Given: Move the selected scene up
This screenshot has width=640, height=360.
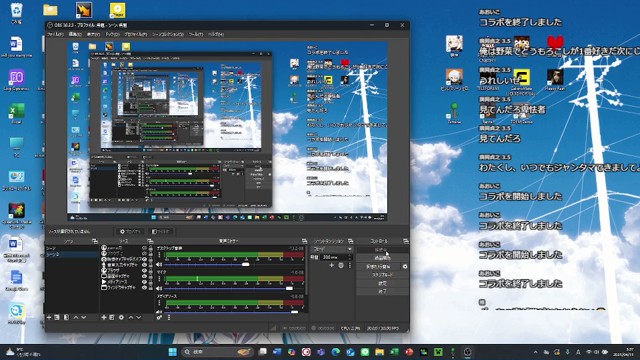Looking at the screenshot, I should pyautogui.click(x=76, y=317).
